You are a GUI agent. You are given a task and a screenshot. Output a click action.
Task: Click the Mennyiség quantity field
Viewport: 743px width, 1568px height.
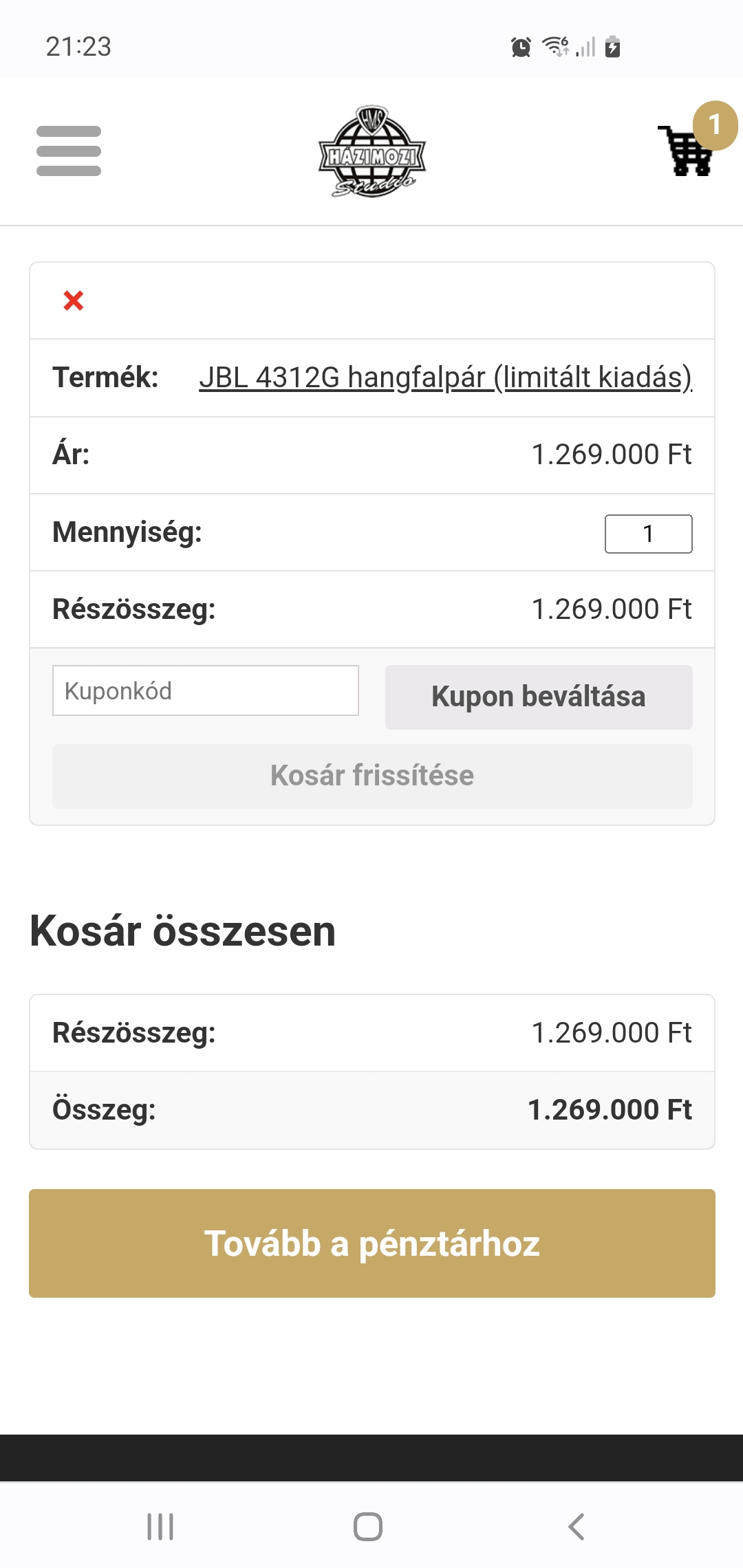648,534
